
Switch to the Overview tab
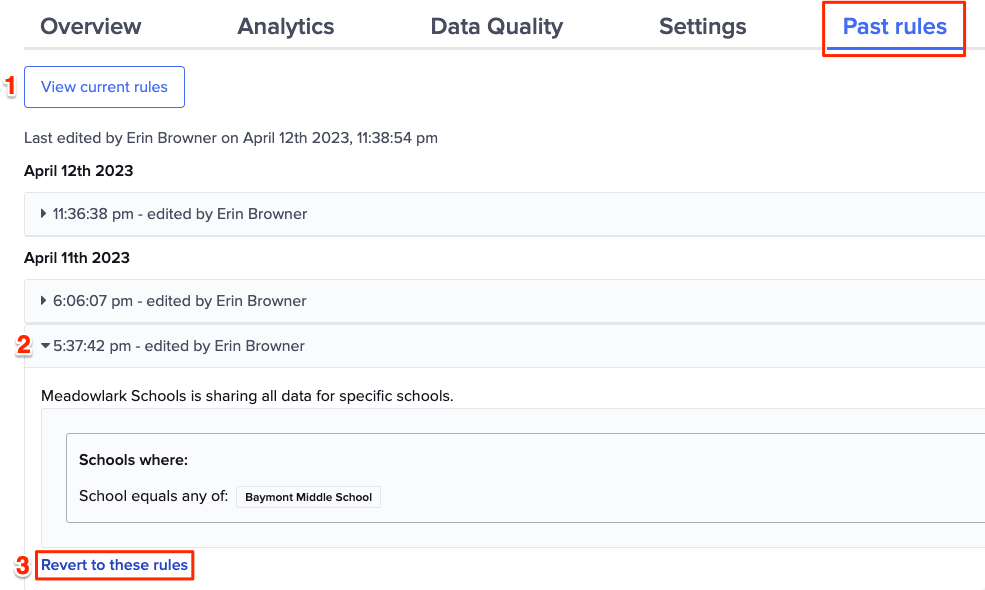pyautogui.click(x=90, y=27)
